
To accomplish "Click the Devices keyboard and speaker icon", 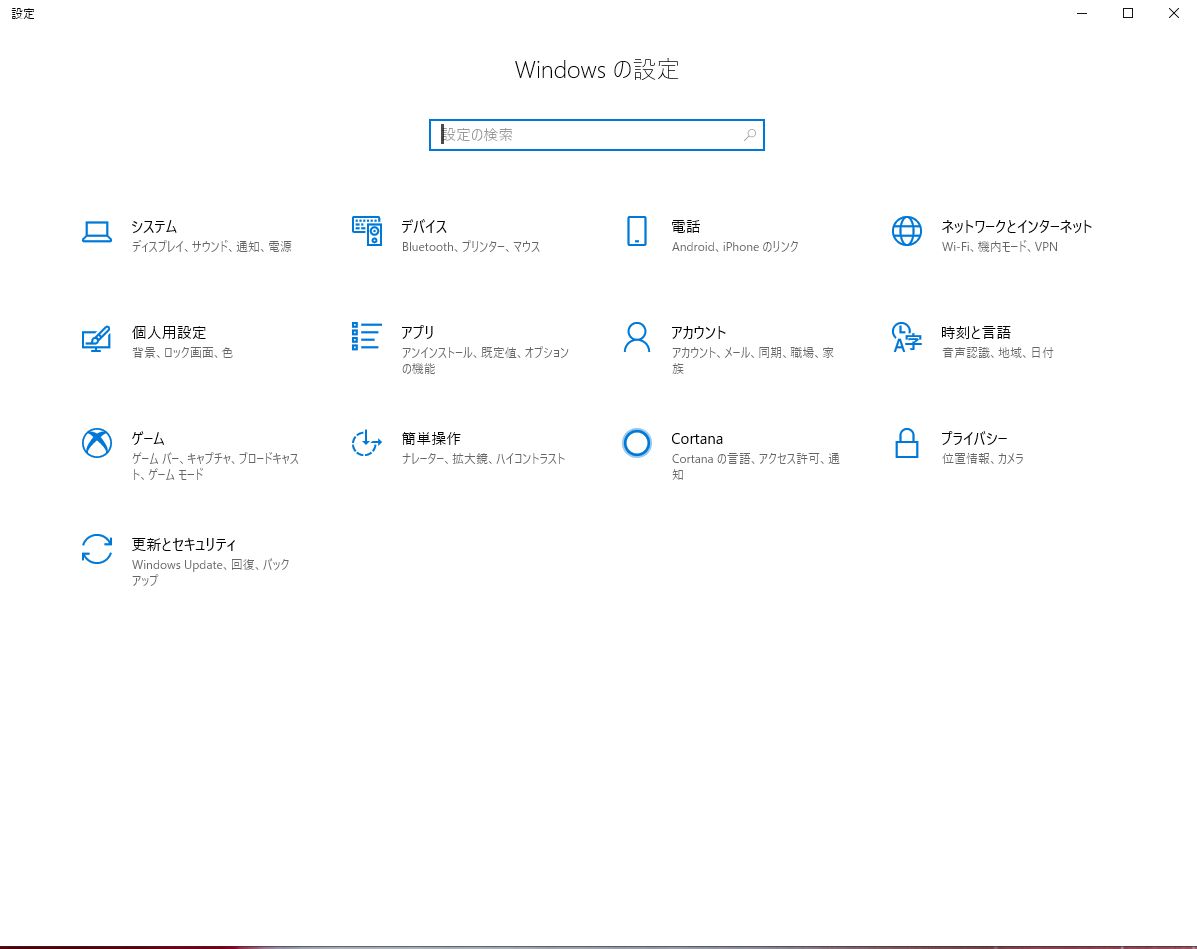I will 367,231.
